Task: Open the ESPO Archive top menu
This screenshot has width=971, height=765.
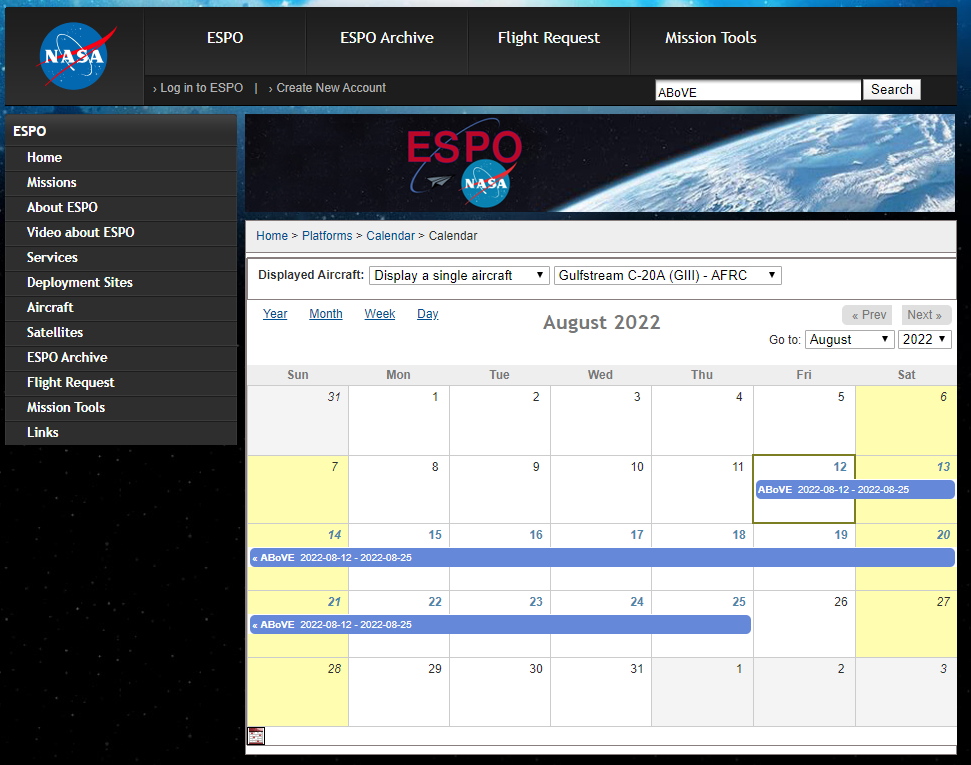Action: point(387,38)
